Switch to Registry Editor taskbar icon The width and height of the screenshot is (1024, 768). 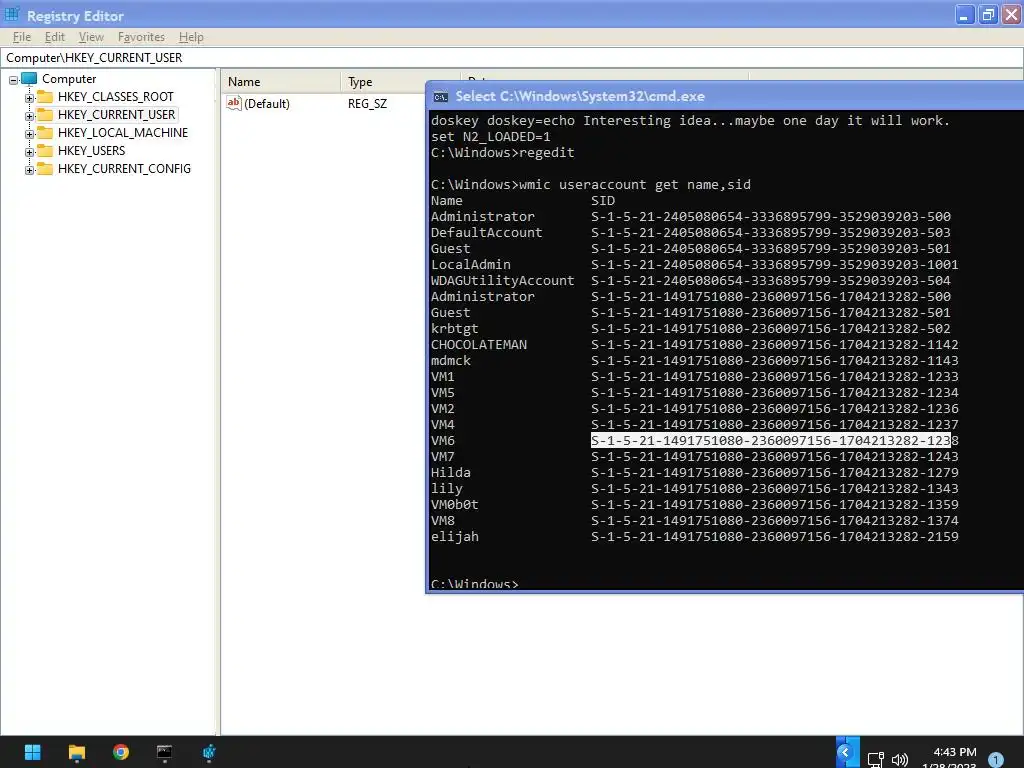tap(209, 752)
